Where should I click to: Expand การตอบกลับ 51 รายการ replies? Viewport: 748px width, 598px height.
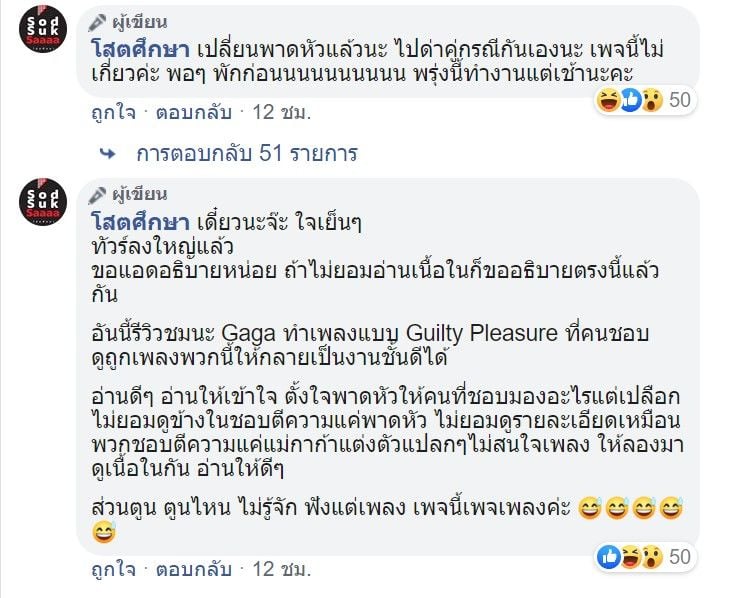[246, 154]
